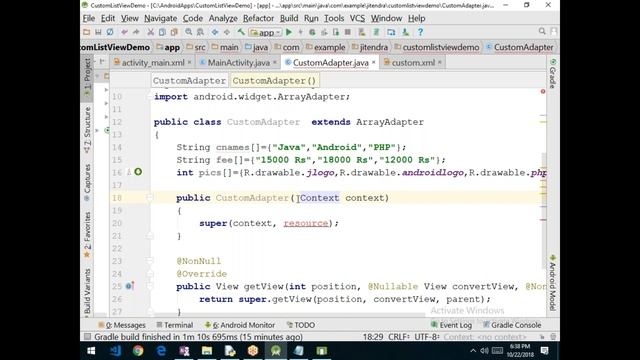The width and height of the screenshot is (640, 360).
Task: Open the Android Monitor tool window
Action: click(x=240, y=325)
